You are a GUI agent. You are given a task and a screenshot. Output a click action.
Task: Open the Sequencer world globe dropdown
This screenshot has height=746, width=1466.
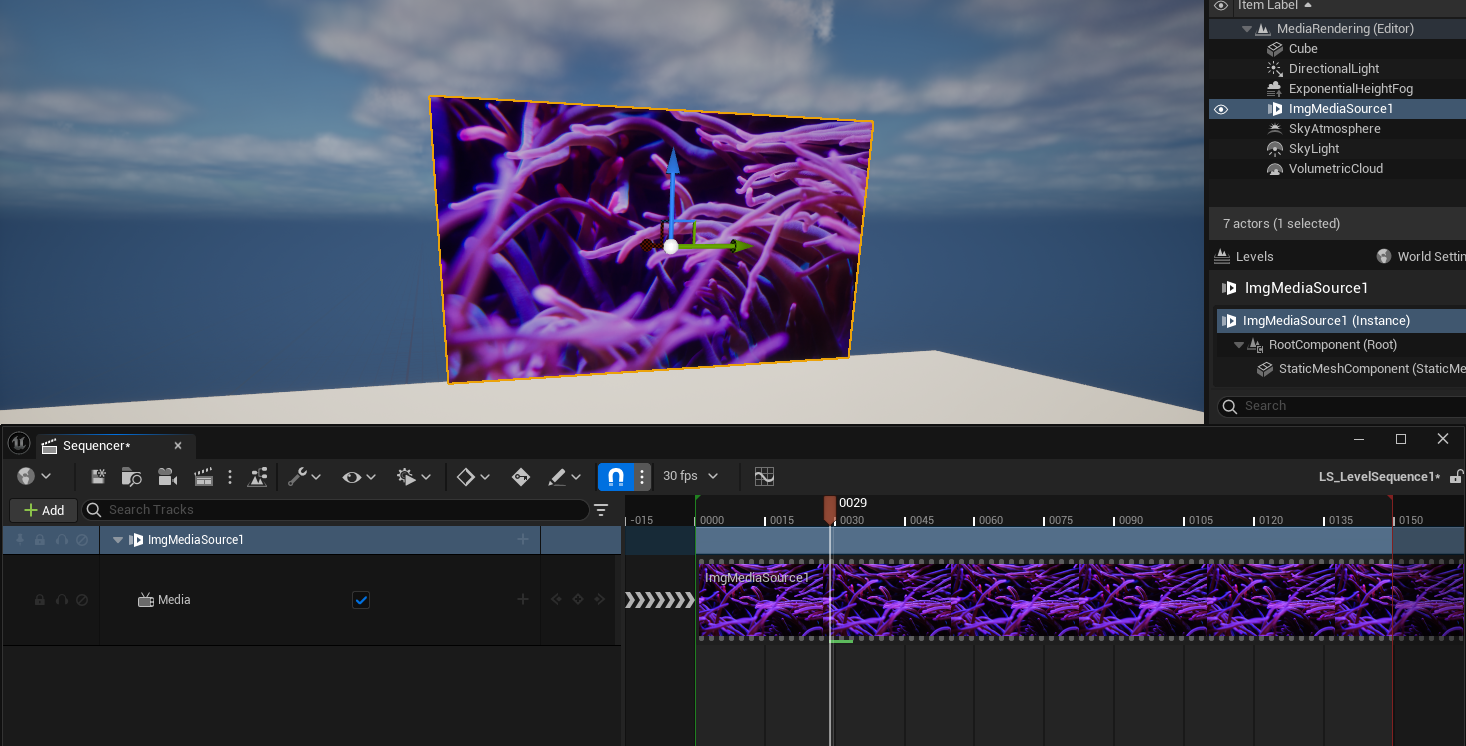34,477
